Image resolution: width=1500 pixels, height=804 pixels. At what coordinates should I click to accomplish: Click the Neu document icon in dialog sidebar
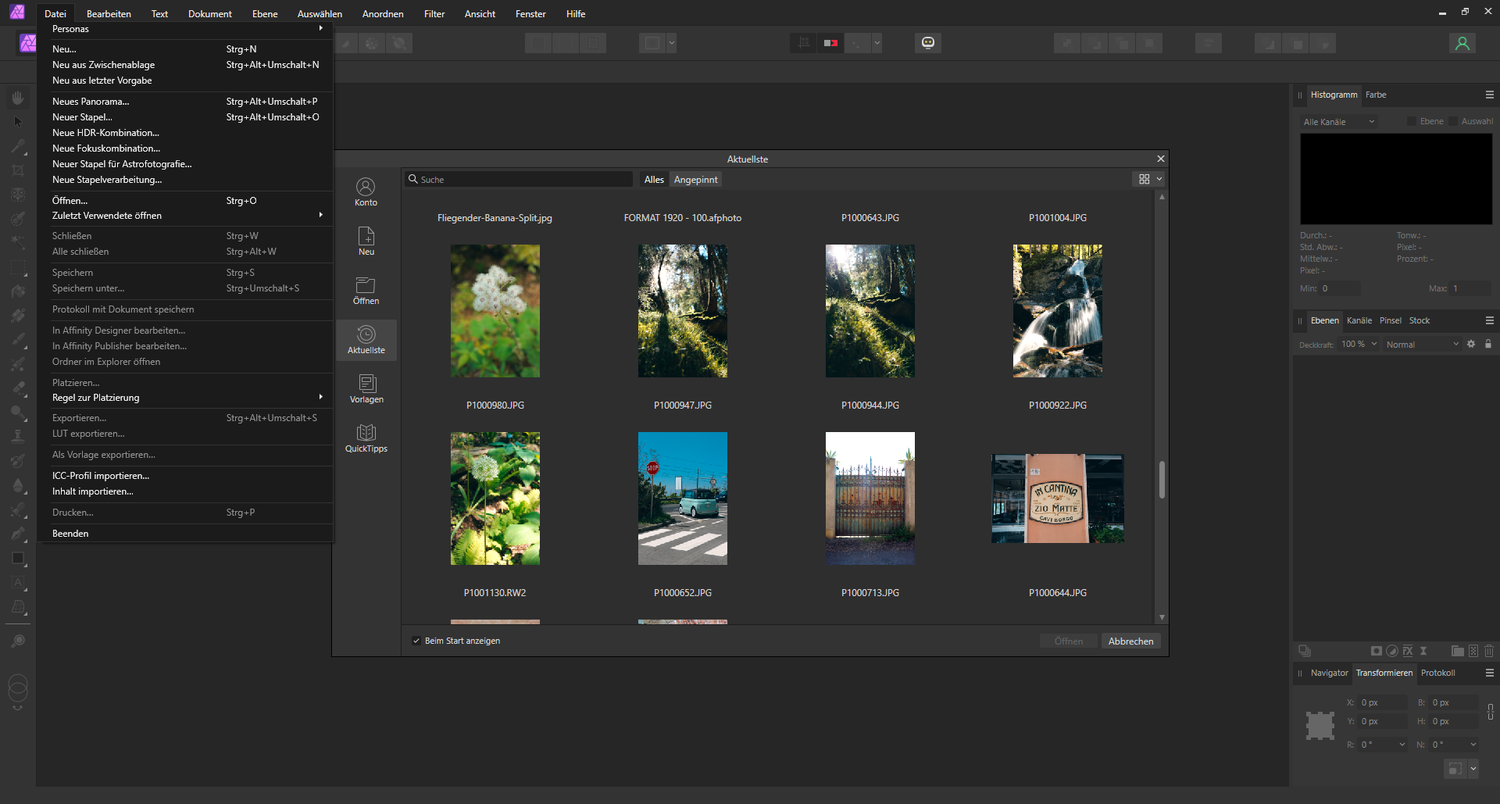tap(366, 241)
